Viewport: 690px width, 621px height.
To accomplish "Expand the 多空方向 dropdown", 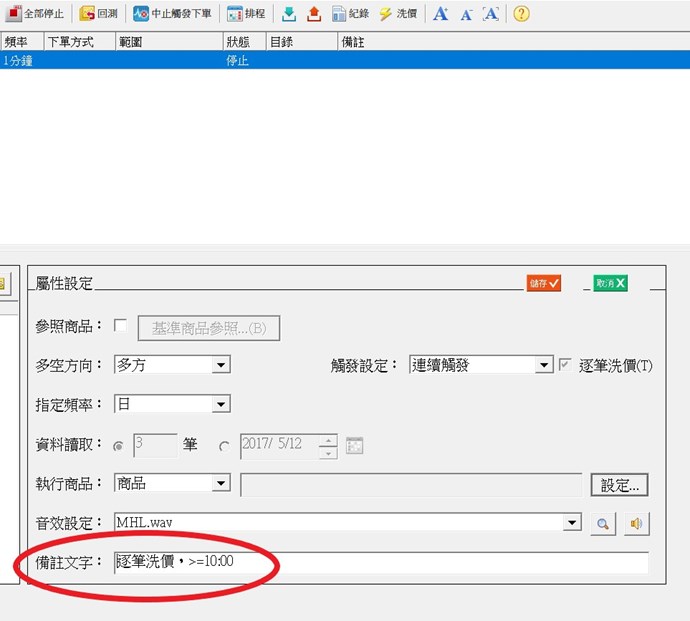I will pos(221,366).
